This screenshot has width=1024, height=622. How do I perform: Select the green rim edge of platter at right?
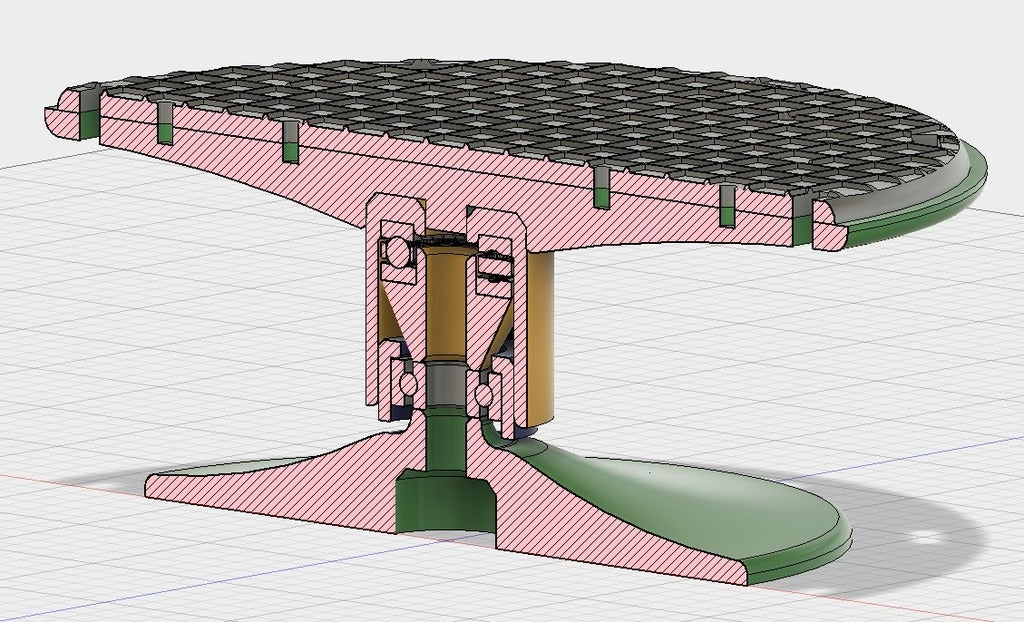960,190
